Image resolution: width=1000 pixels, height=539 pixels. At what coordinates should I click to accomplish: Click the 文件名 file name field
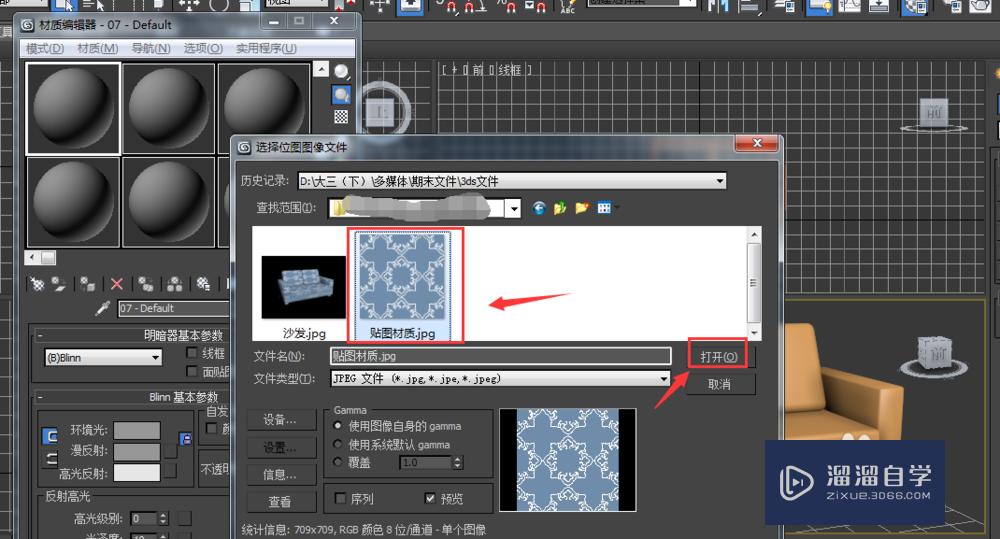point(501,356)
